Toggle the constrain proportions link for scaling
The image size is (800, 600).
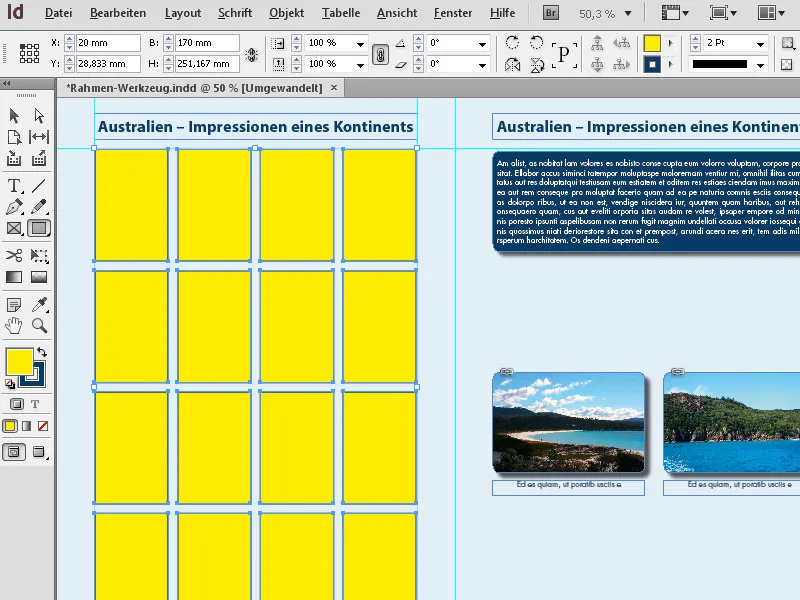[x=380, y=55]
